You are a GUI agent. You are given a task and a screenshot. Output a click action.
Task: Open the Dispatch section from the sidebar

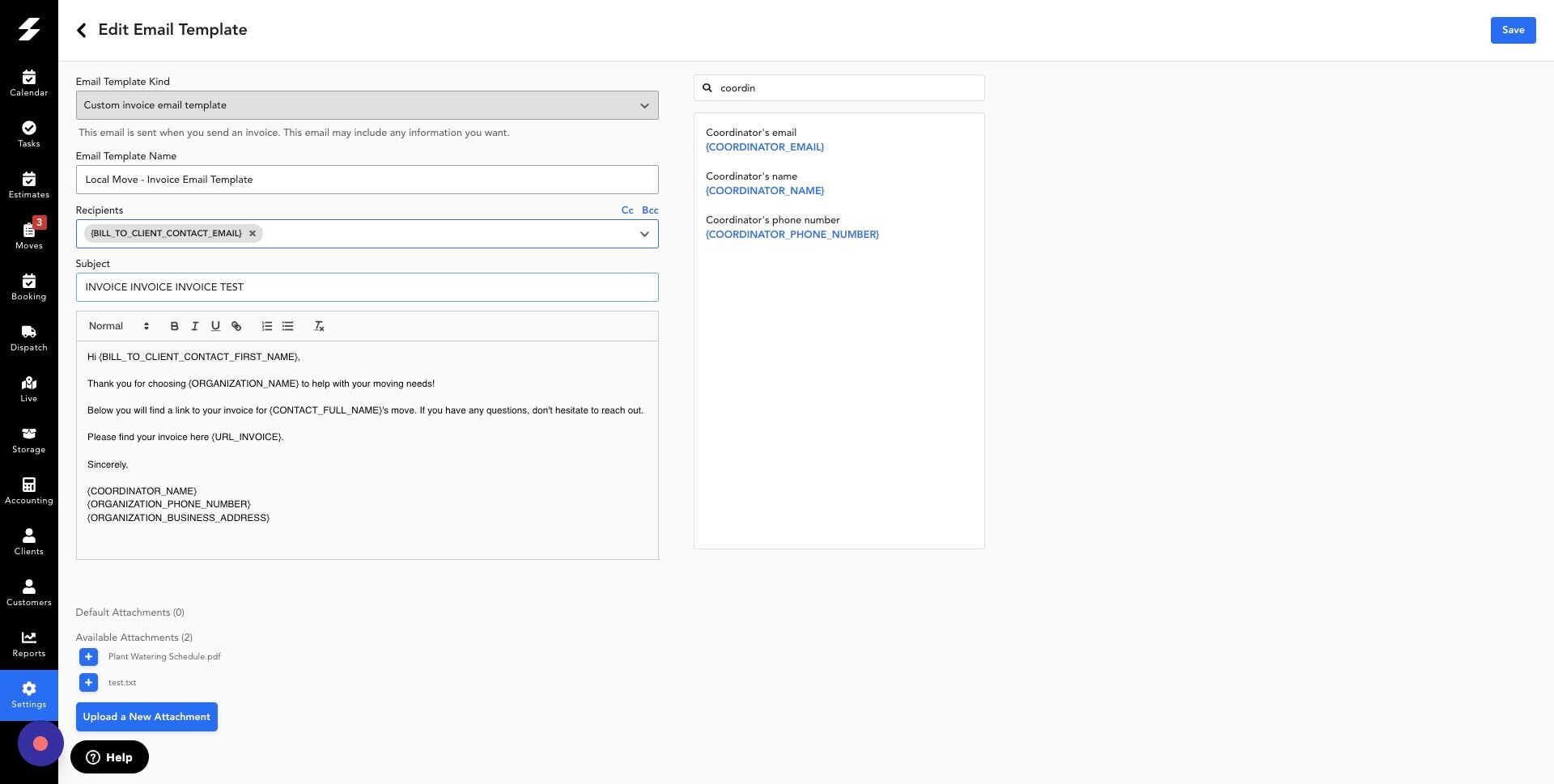coord(29,337)
